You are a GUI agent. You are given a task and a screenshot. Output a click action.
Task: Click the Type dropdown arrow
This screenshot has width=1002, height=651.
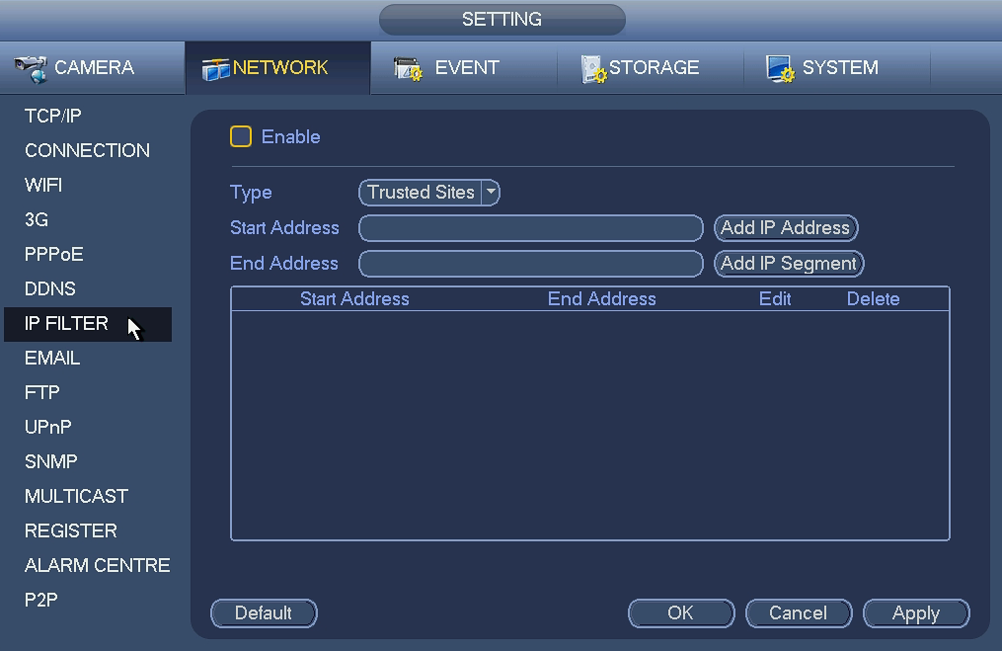click(x=490, y=192)
